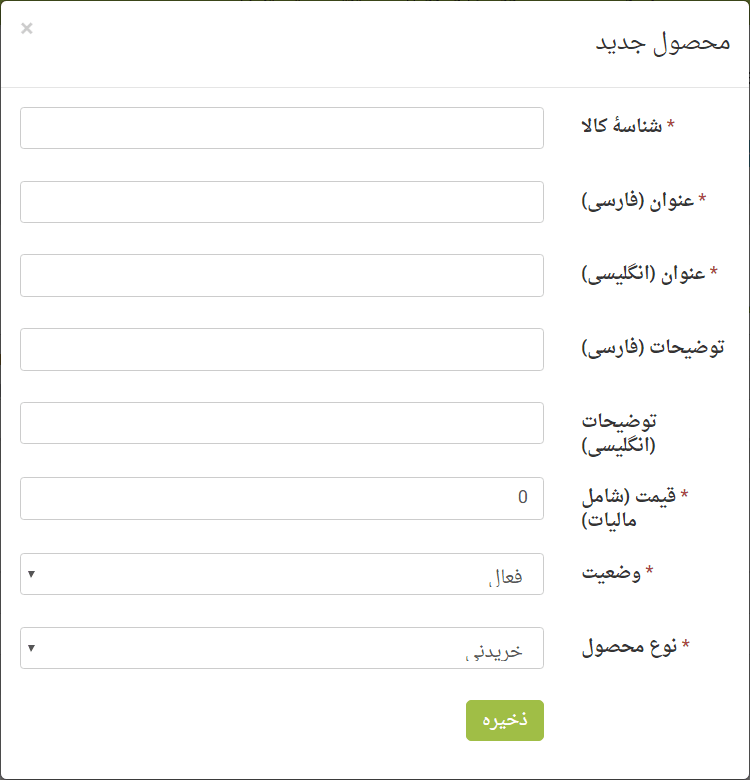Open the نوع محصول dropdown showing خریدنی
Viewport: 751px width, 781px height.
(282, 648)
